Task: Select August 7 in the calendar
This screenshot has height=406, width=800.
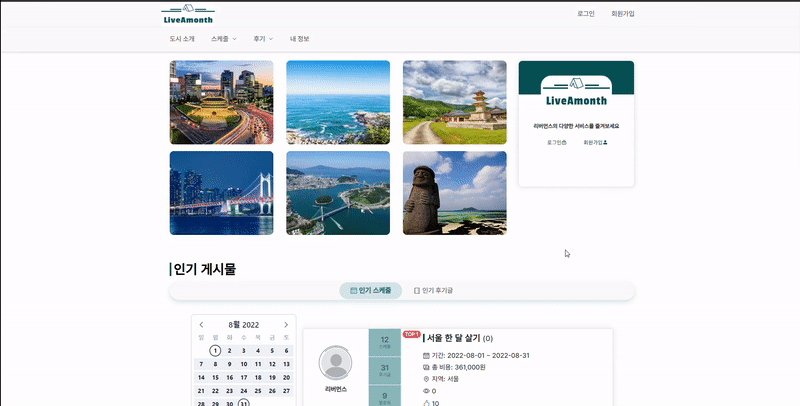Action: (x=201, y=364)
